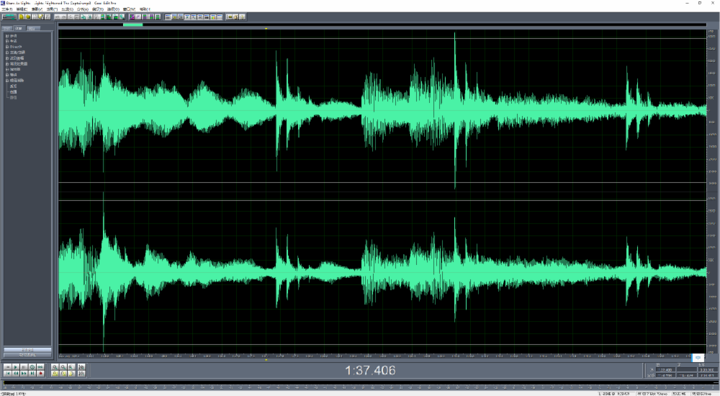Open the 生成 (Generate) menu

(68, 9)
